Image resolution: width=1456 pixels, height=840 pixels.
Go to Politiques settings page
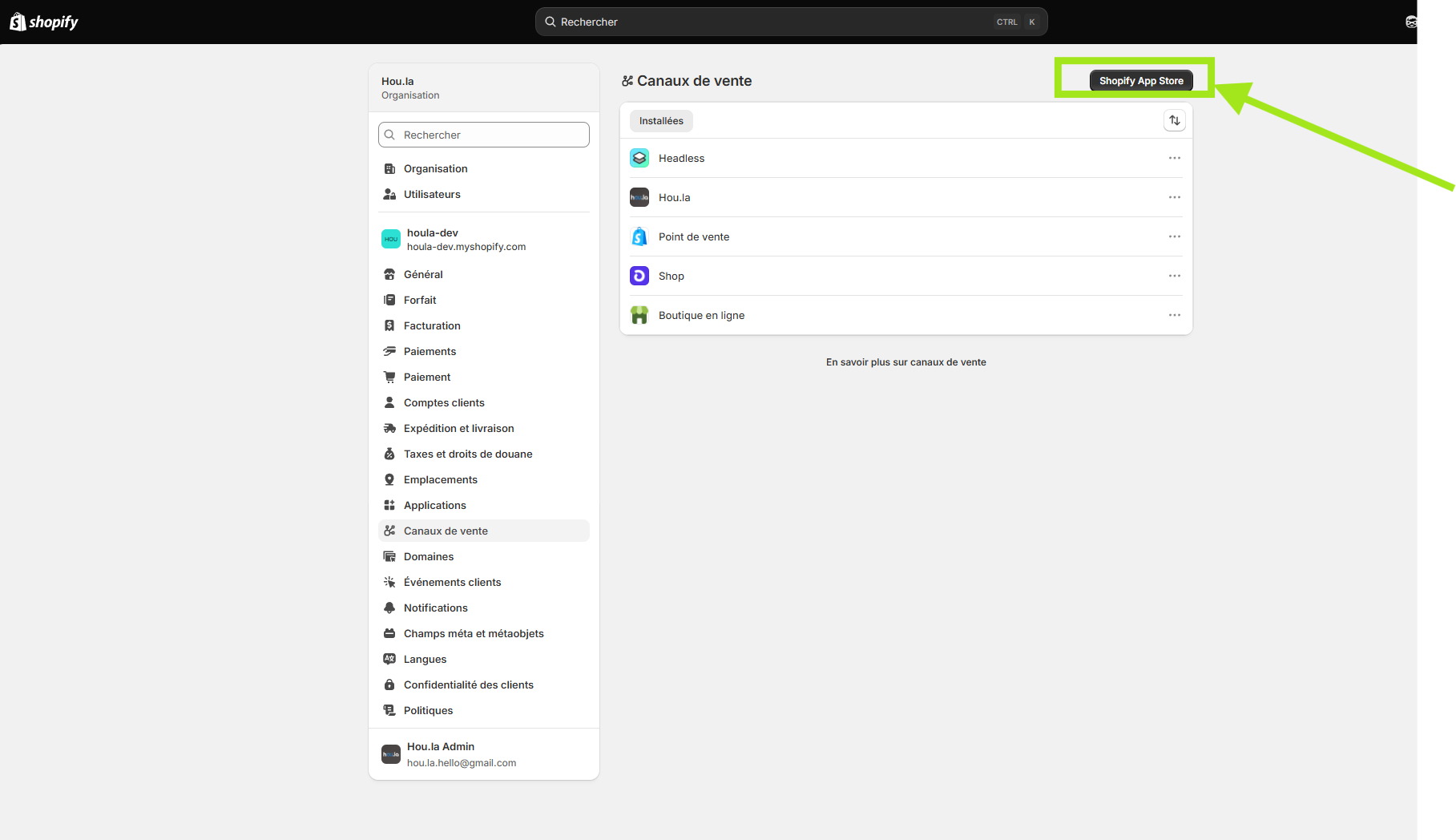click(484, 710)
